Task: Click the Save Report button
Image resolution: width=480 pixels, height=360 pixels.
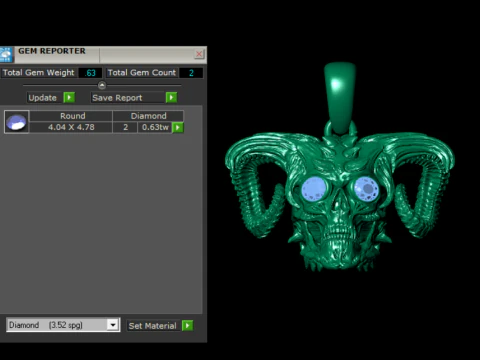Action: (128, 97)
